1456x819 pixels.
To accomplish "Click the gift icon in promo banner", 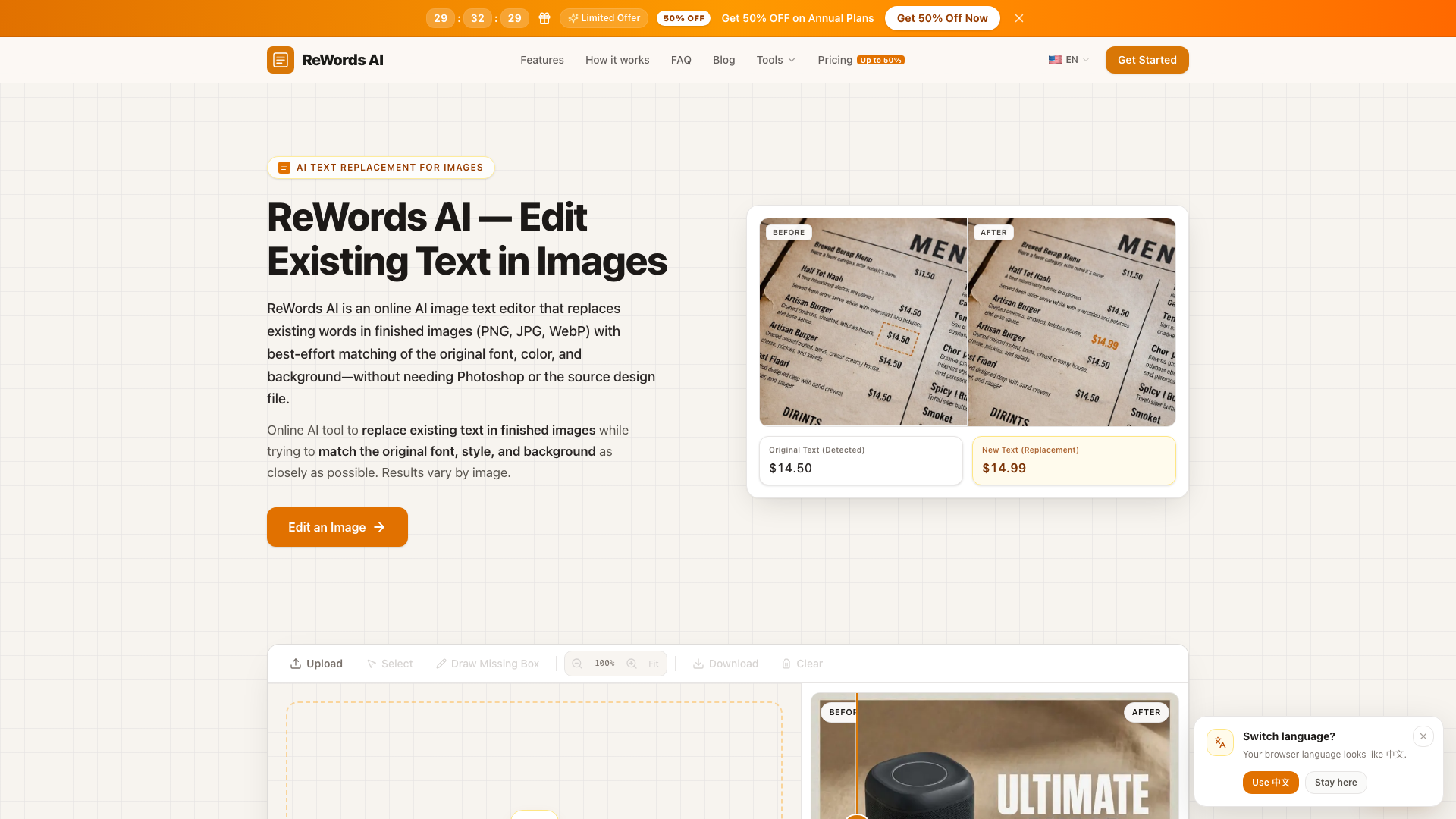I will 544,18.
